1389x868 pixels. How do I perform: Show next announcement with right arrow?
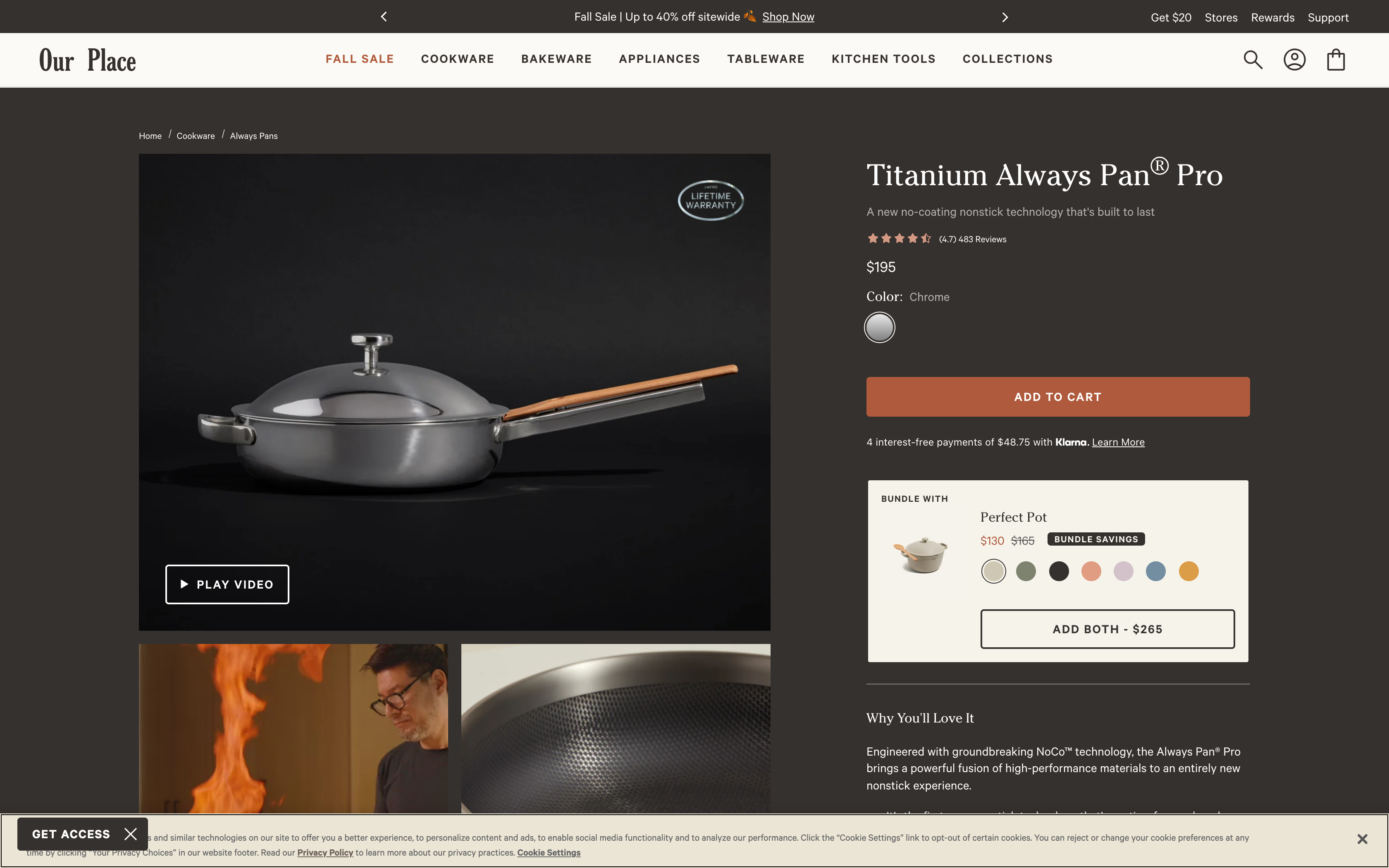1005,17
